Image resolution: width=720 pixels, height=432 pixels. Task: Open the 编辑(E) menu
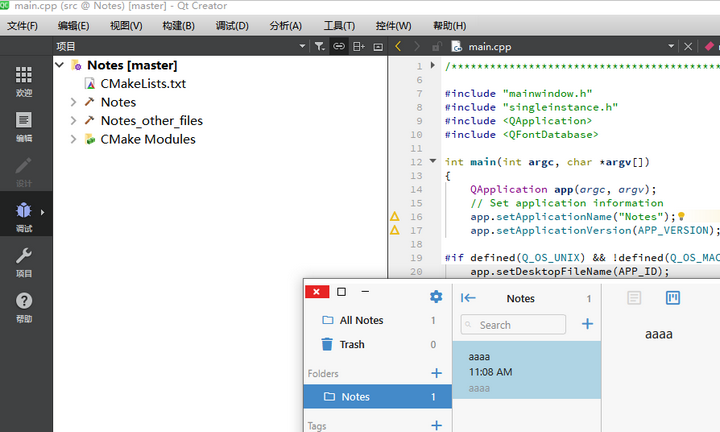(x=73, y=26)
